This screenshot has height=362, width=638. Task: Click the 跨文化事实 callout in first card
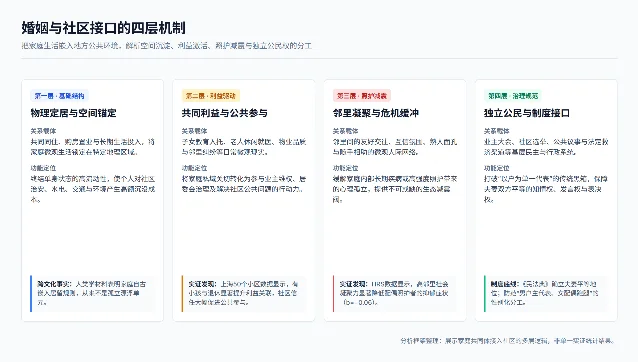coord(93,293)
